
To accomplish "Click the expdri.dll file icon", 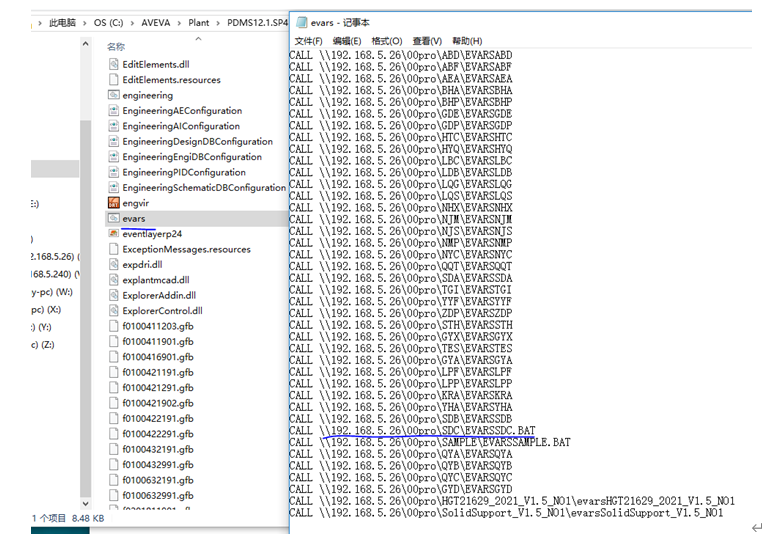I will [x=114, y=264].
